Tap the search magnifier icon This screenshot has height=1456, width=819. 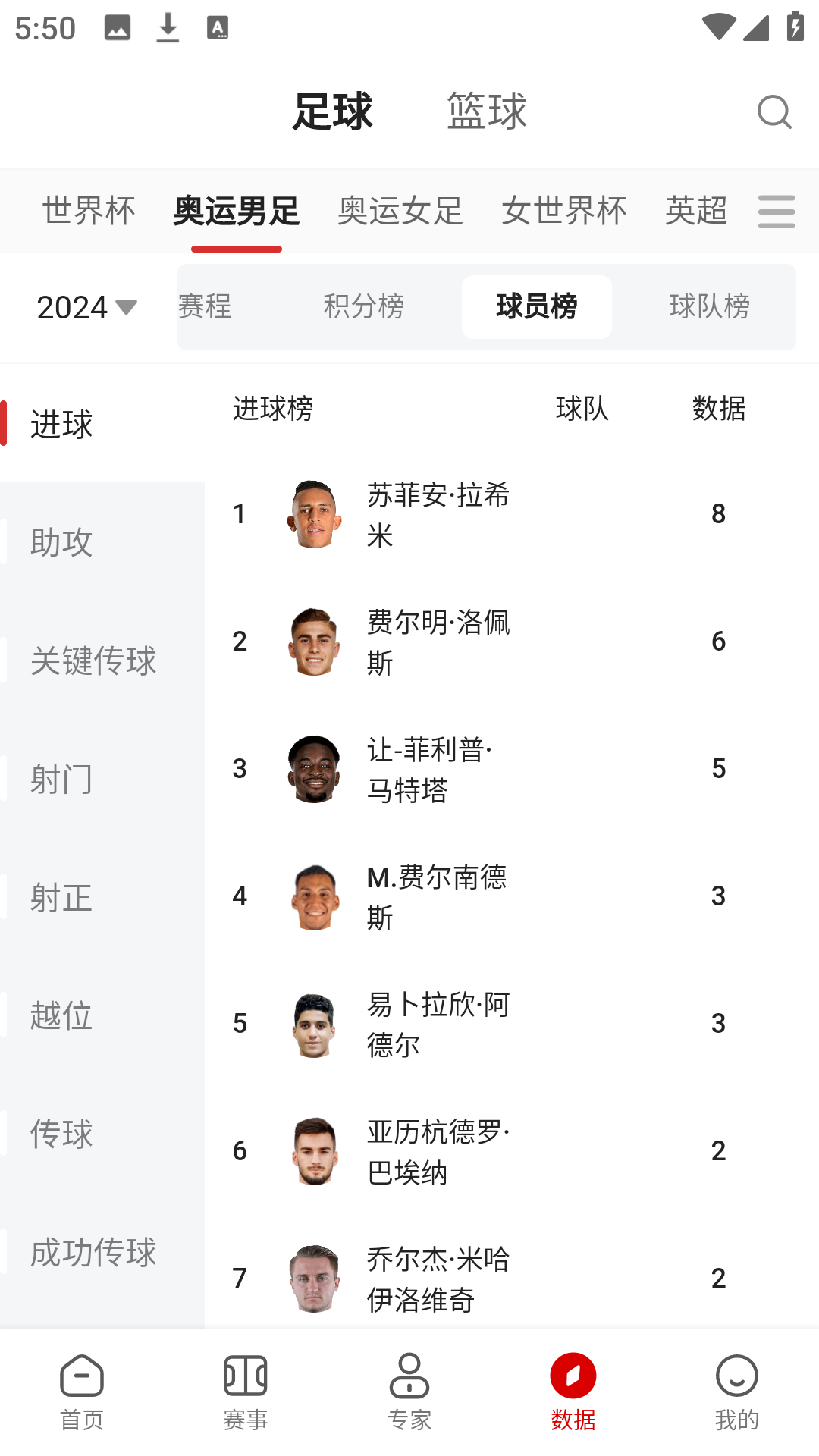773,112
